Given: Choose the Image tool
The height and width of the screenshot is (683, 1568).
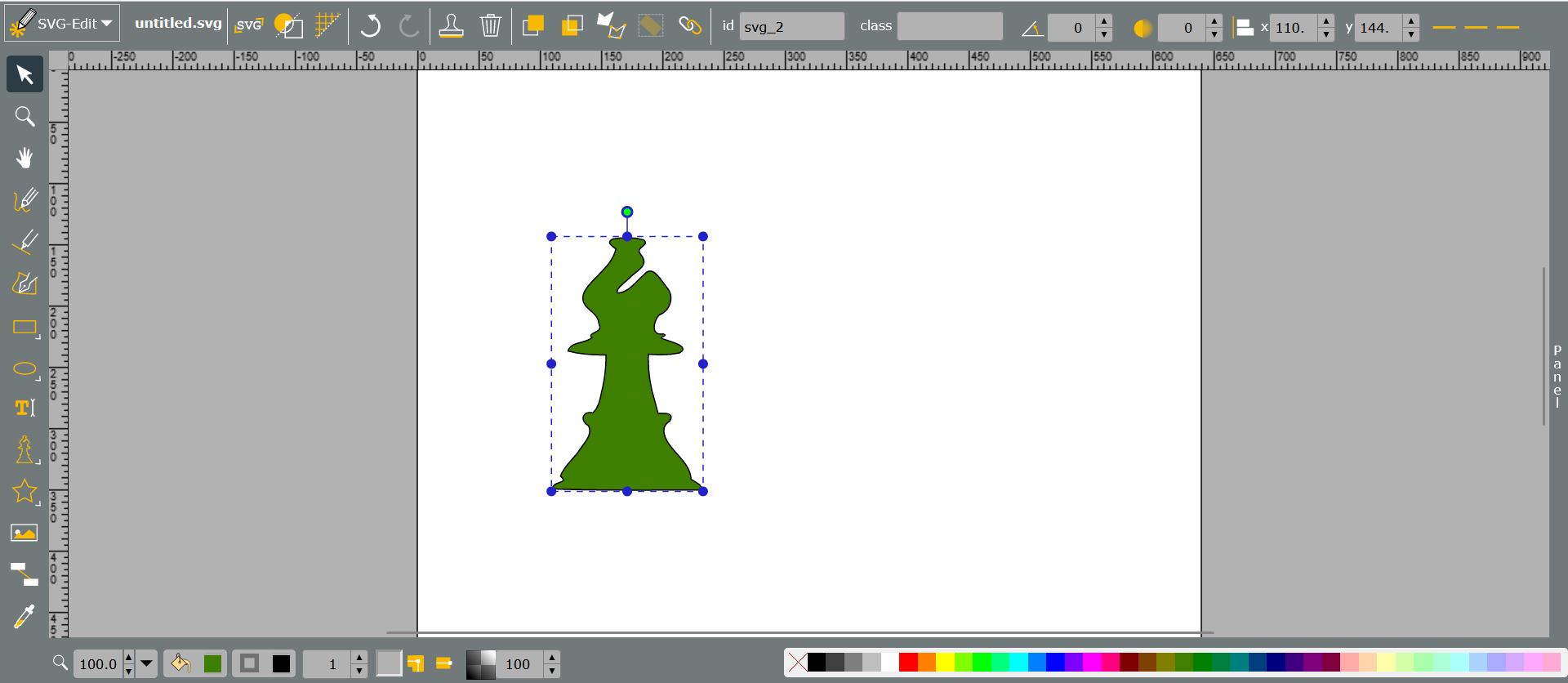Looking at the screenshot, I should coord(24,533).
